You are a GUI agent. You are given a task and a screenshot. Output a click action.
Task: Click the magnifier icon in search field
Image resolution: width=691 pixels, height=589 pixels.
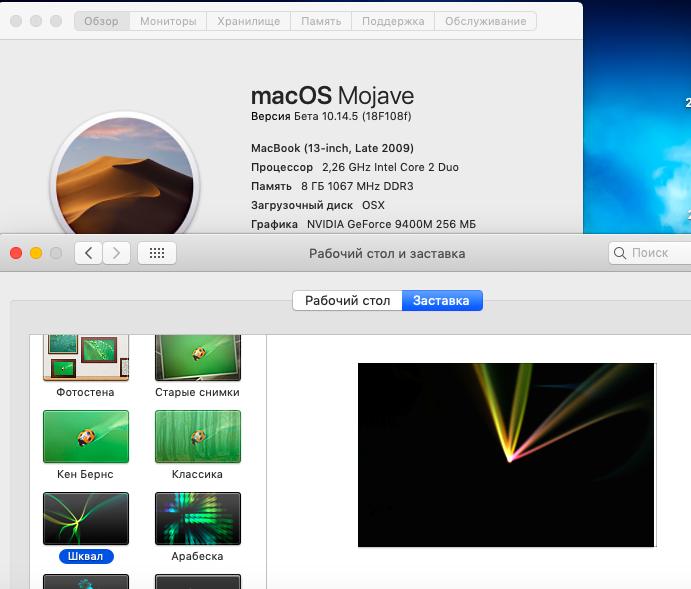coord(620,253)
